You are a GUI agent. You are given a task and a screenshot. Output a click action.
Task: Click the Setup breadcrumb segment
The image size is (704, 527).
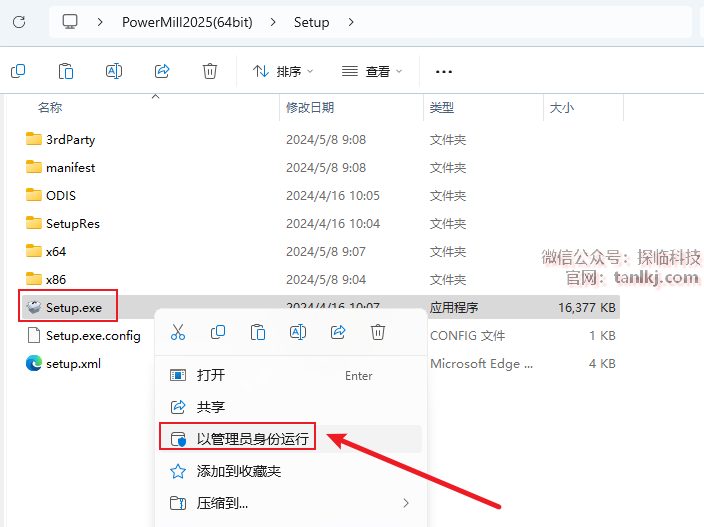point(312,22)
